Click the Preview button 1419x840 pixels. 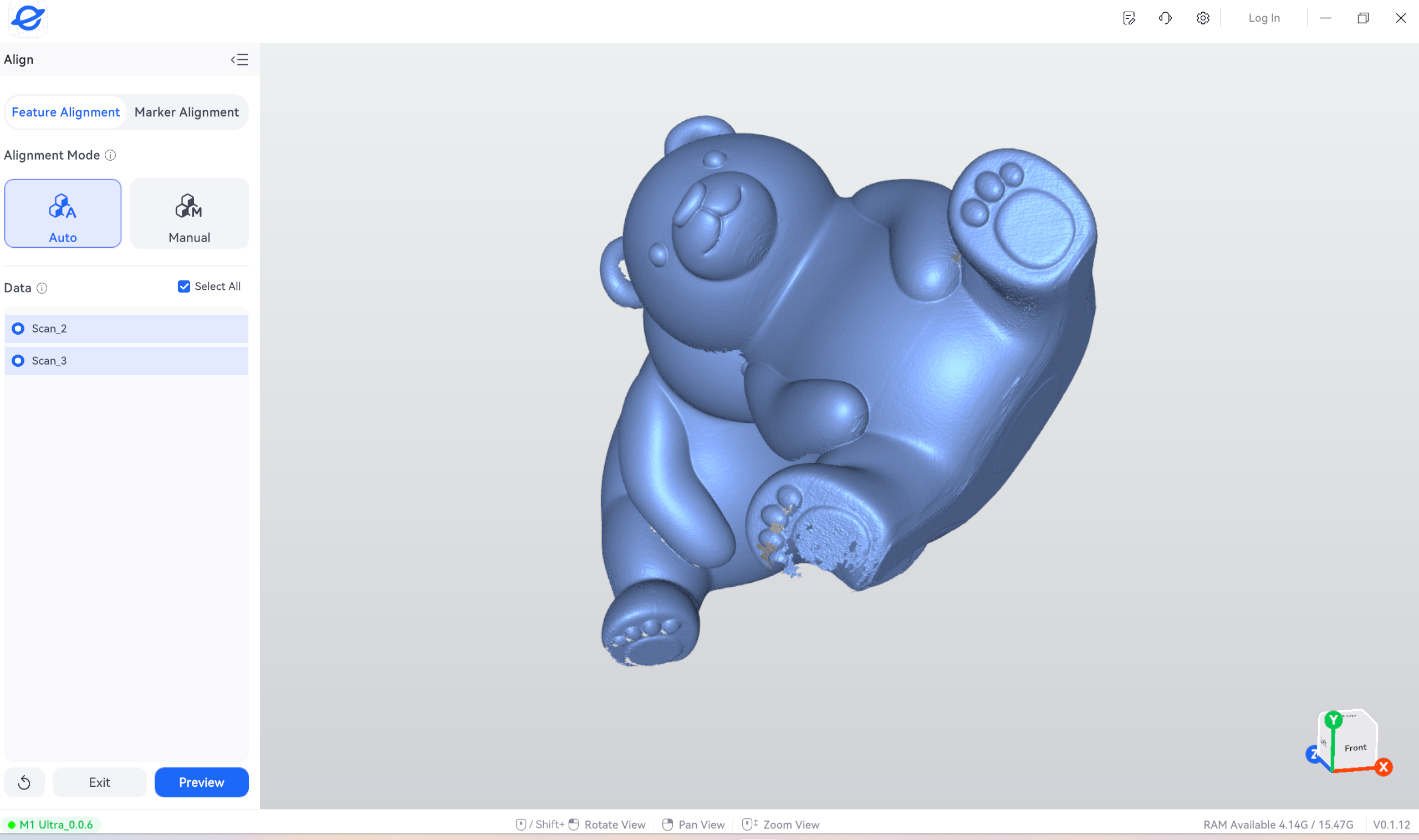tap(202, 782)
